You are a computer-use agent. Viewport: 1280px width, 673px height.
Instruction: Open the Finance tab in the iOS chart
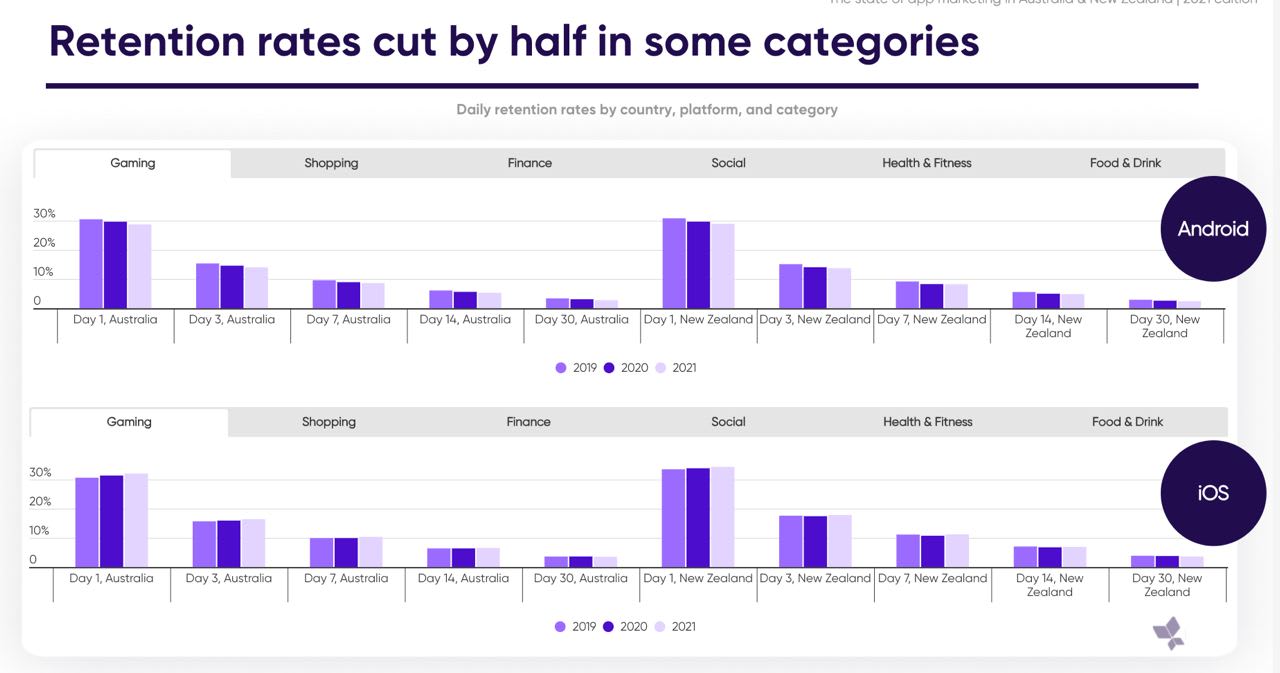pyautogui.click(x=528, y=422)
